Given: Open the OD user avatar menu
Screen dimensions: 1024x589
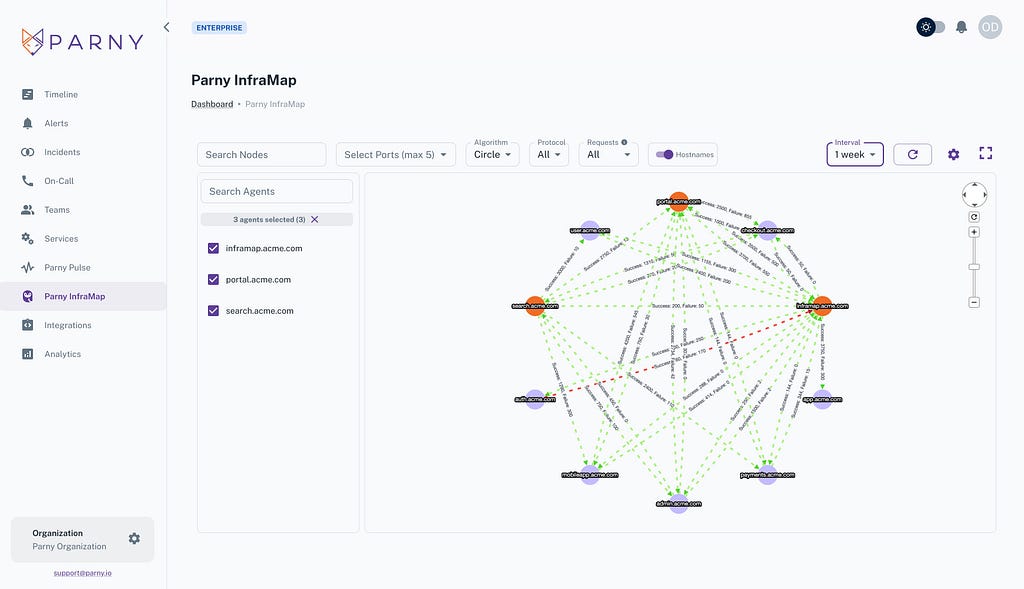Looking at the screenshot, I should (990, 27).
